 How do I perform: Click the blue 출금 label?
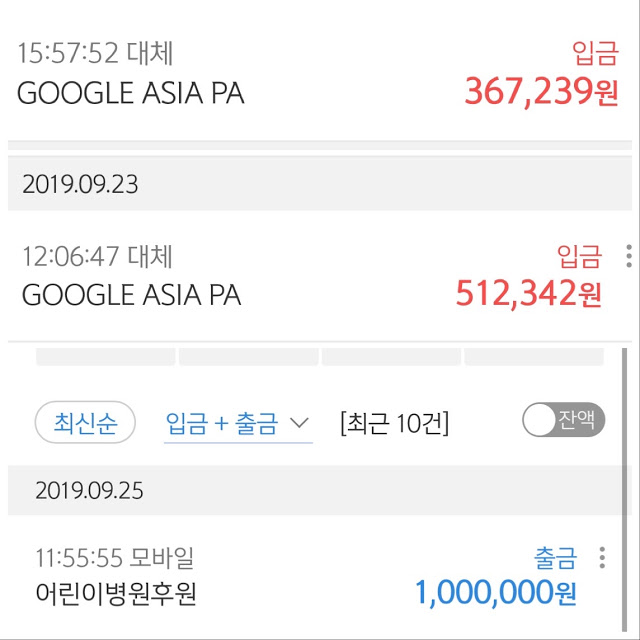tap(556, 558)
